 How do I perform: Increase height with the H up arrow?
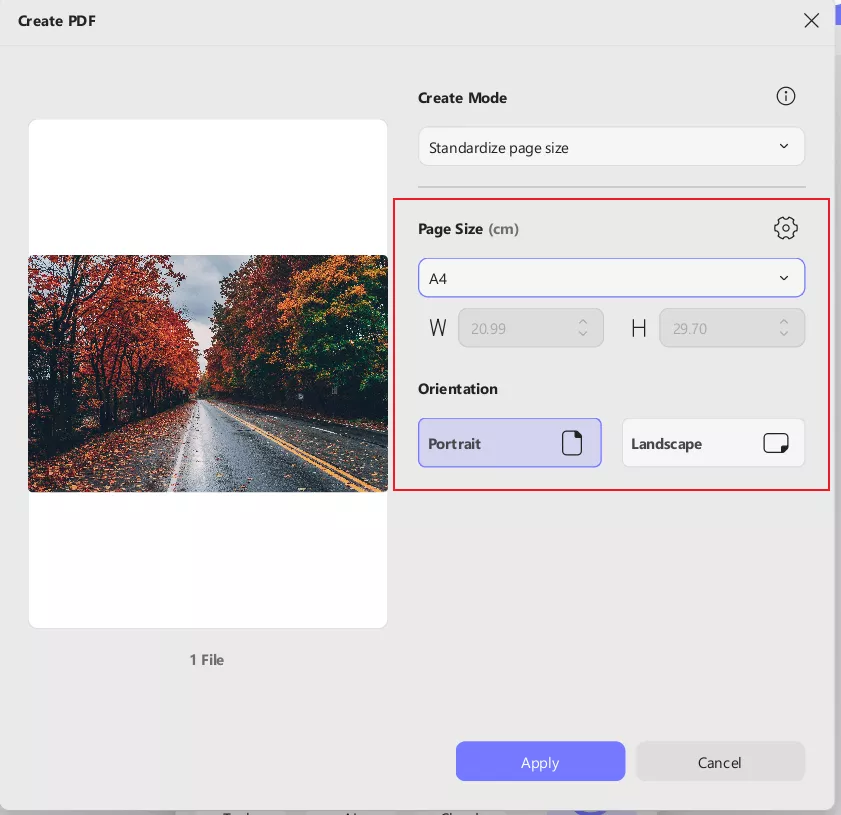click(784, 321)
